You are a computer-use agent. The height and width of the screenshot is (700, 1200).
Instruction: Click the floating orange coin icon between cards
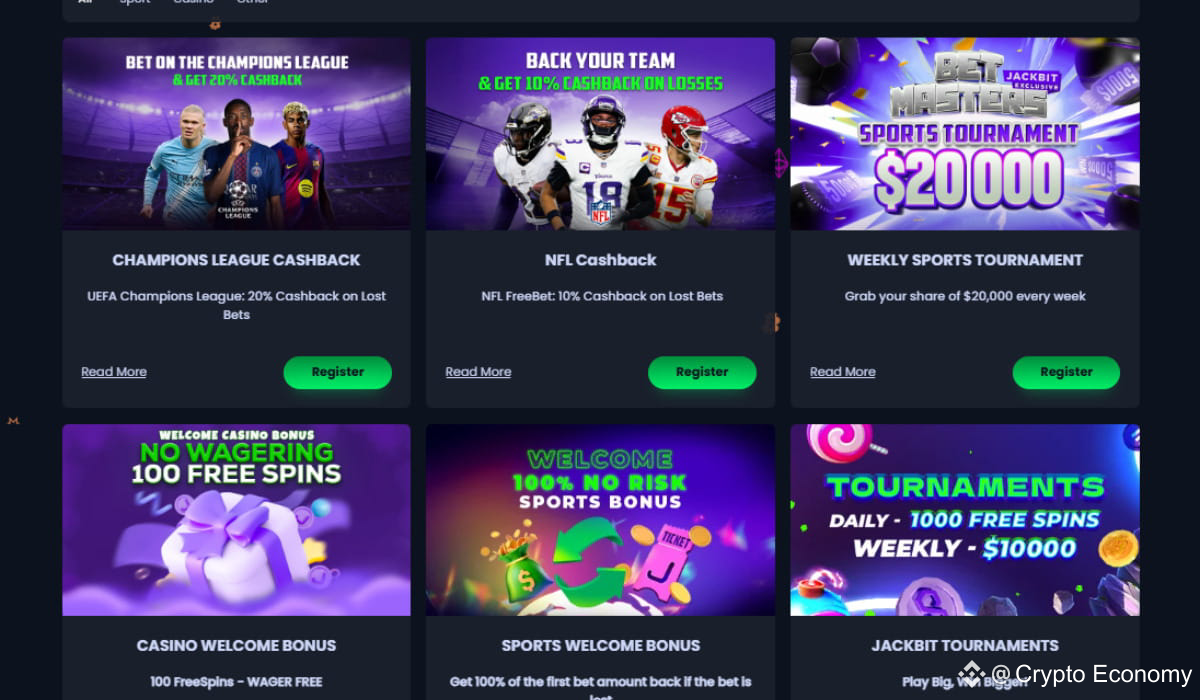click(x=772, y=323)
